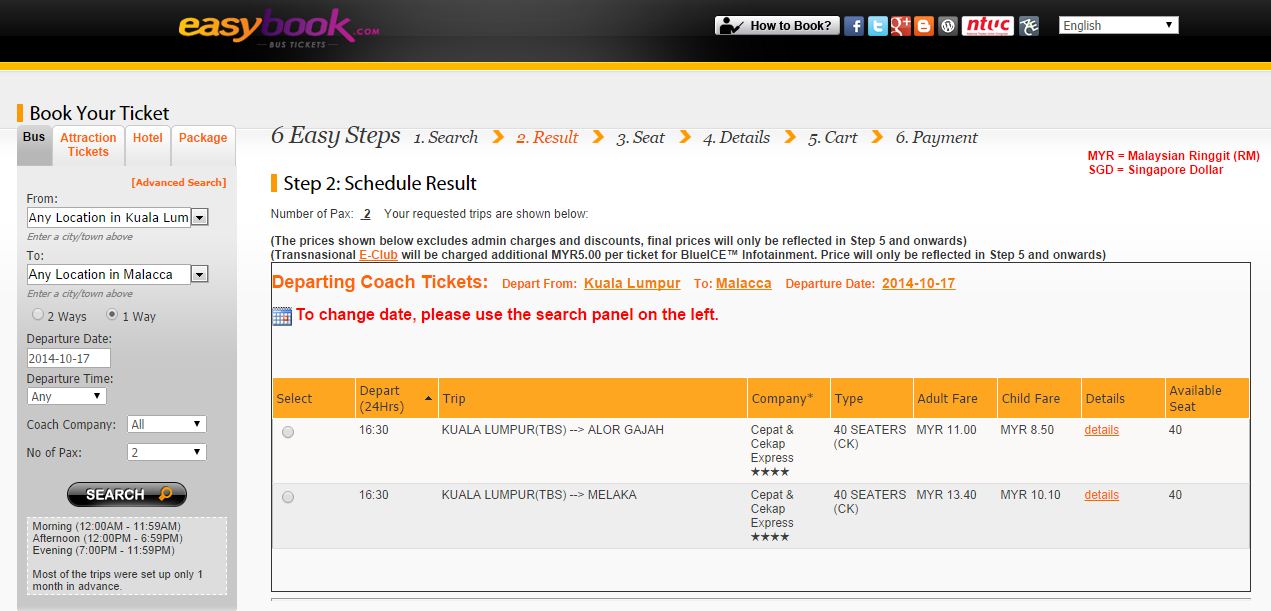Viewport: 1271px width, 611px height.
Task: Expand the From location dropdown arrow
Action: (199, 217)
